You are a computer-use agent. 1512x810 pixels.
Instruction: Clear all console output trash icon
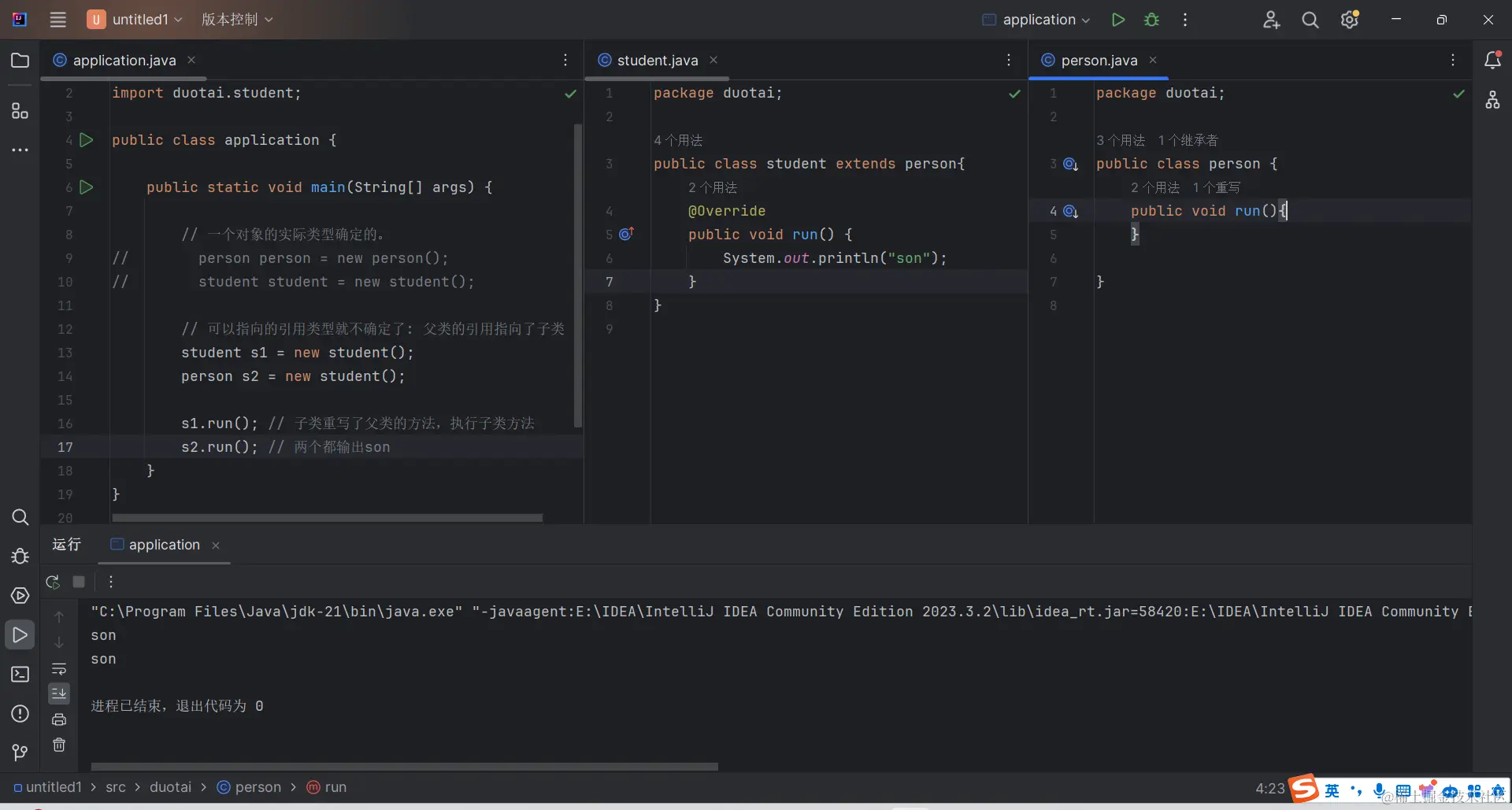pyautogui.click(x=59, y=745)
